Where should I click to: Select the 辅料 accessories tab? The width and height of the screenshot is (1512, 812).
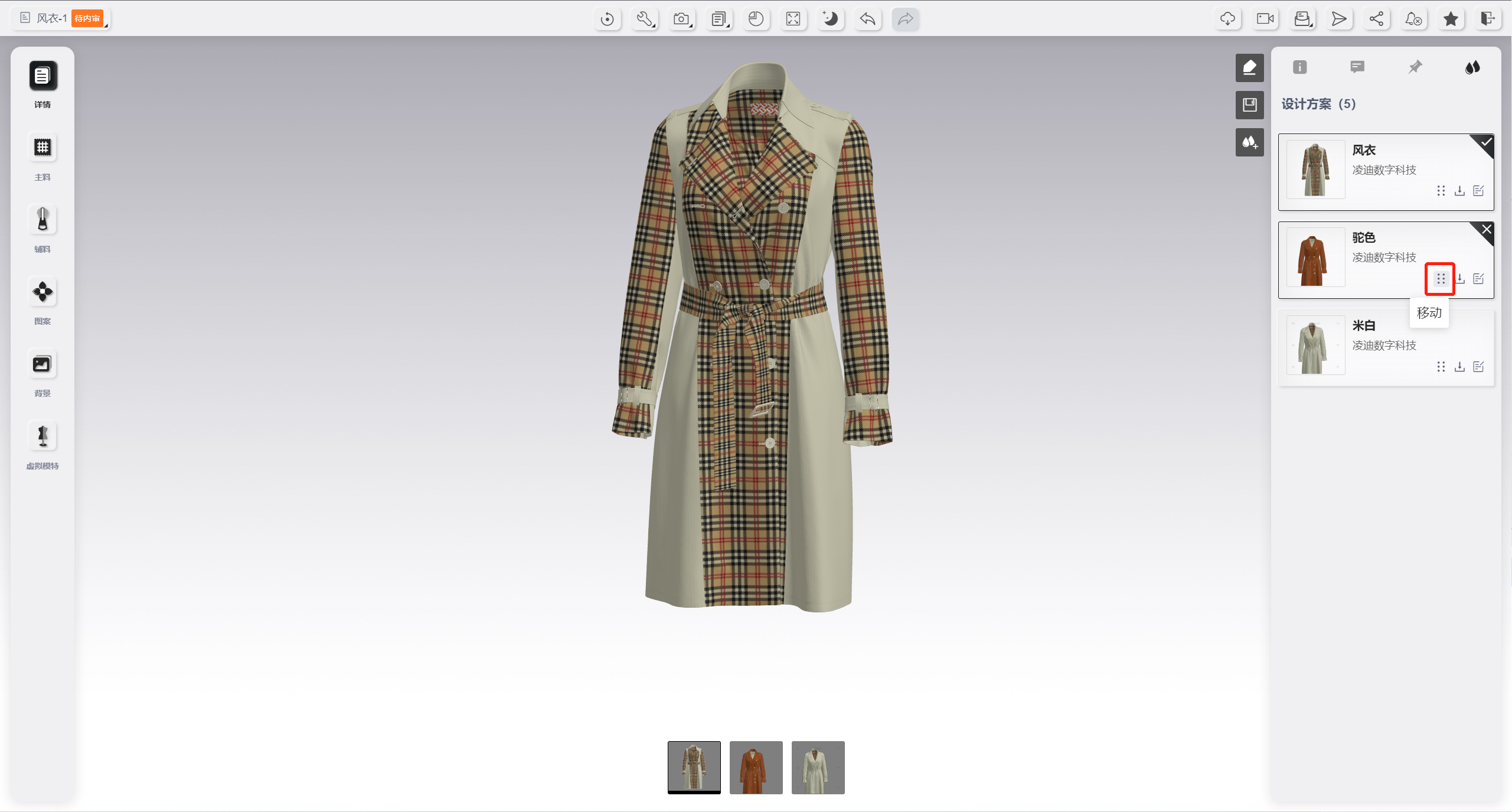tap(43, 229)
